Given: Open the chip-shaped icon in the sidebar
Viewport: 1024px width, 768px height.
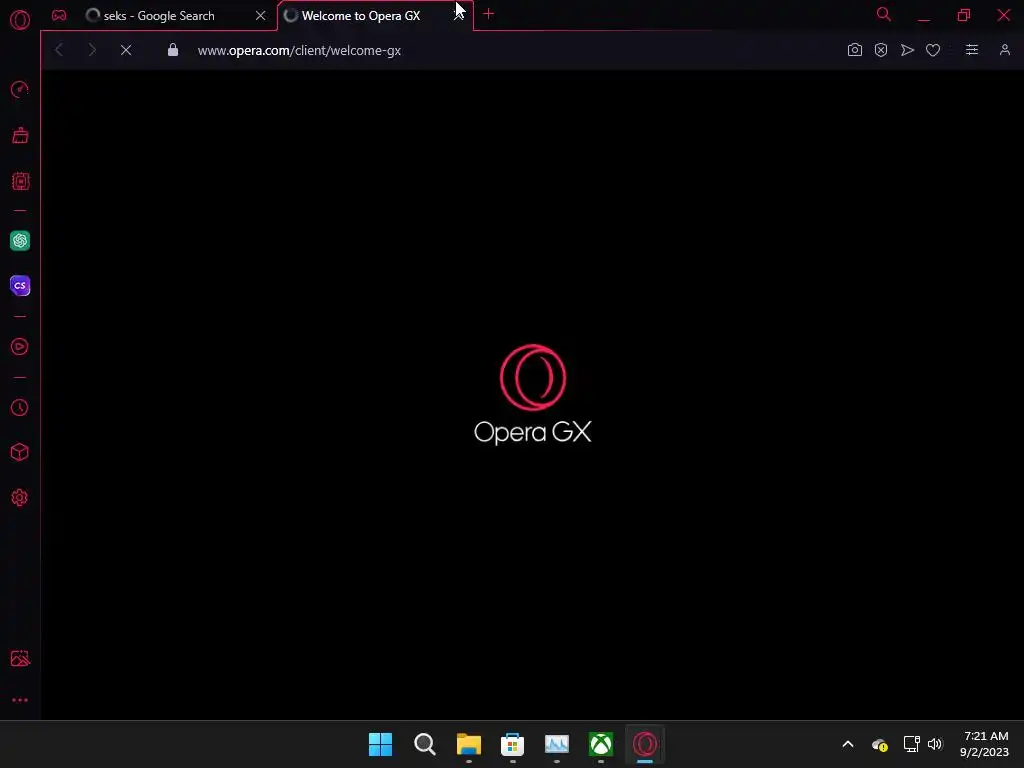Looking at the screenshot, I should [x=20, y=181].
